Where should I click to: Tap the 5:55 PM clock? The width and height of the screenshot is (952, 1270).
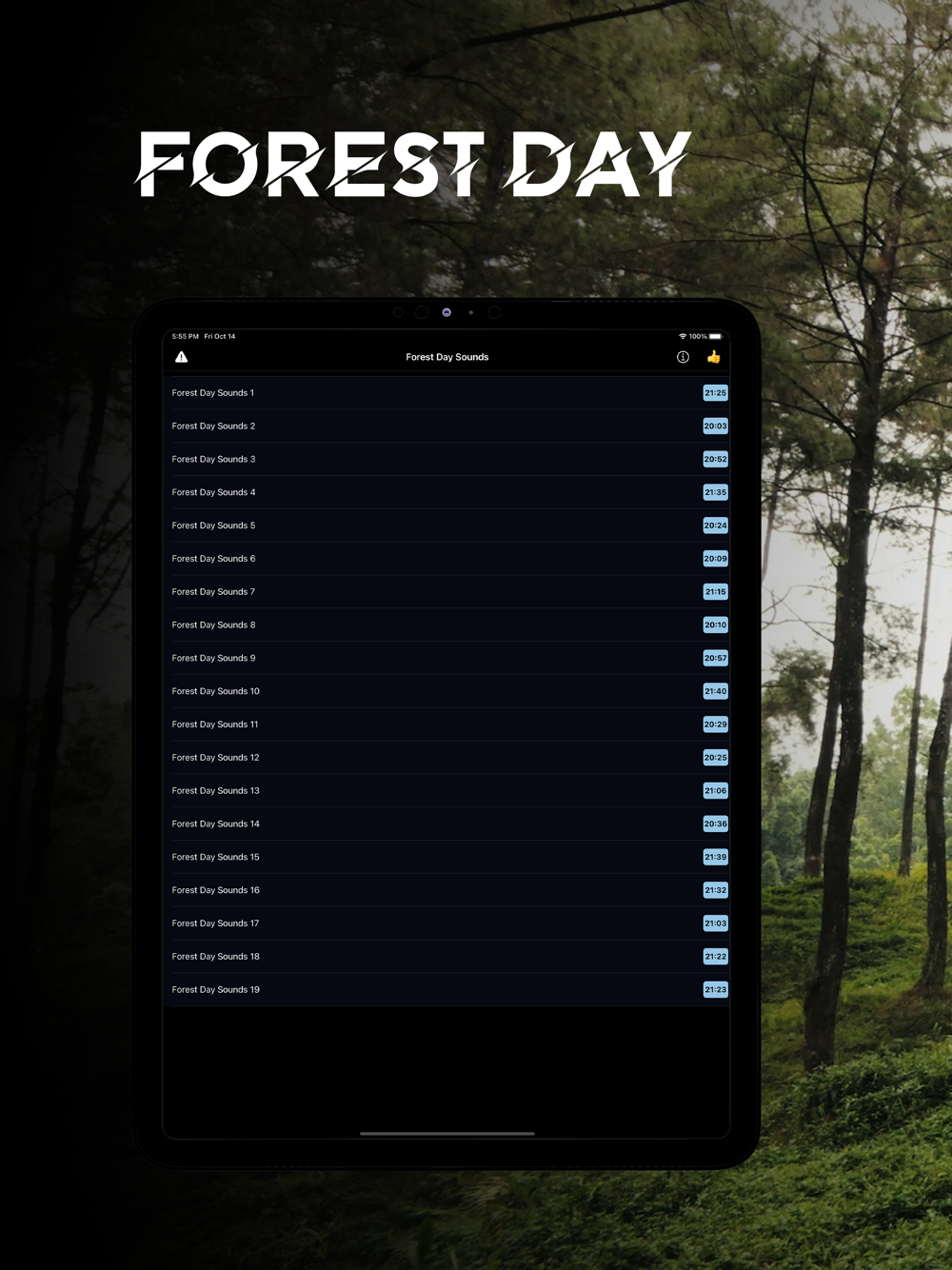(186, 336)
